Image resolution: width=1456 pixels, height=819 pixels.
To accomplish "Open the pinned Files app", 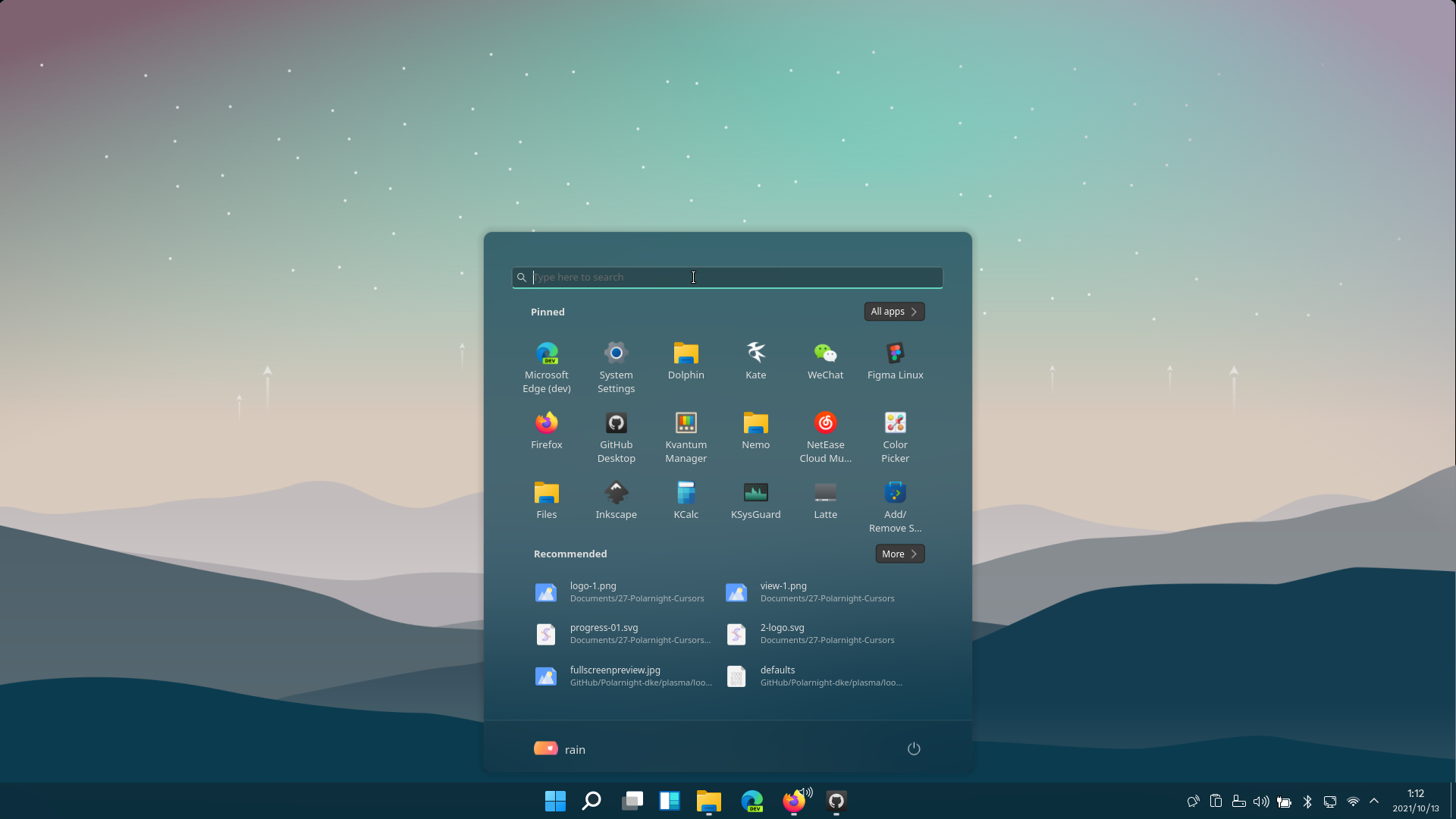I will click(x=546, y=500).
